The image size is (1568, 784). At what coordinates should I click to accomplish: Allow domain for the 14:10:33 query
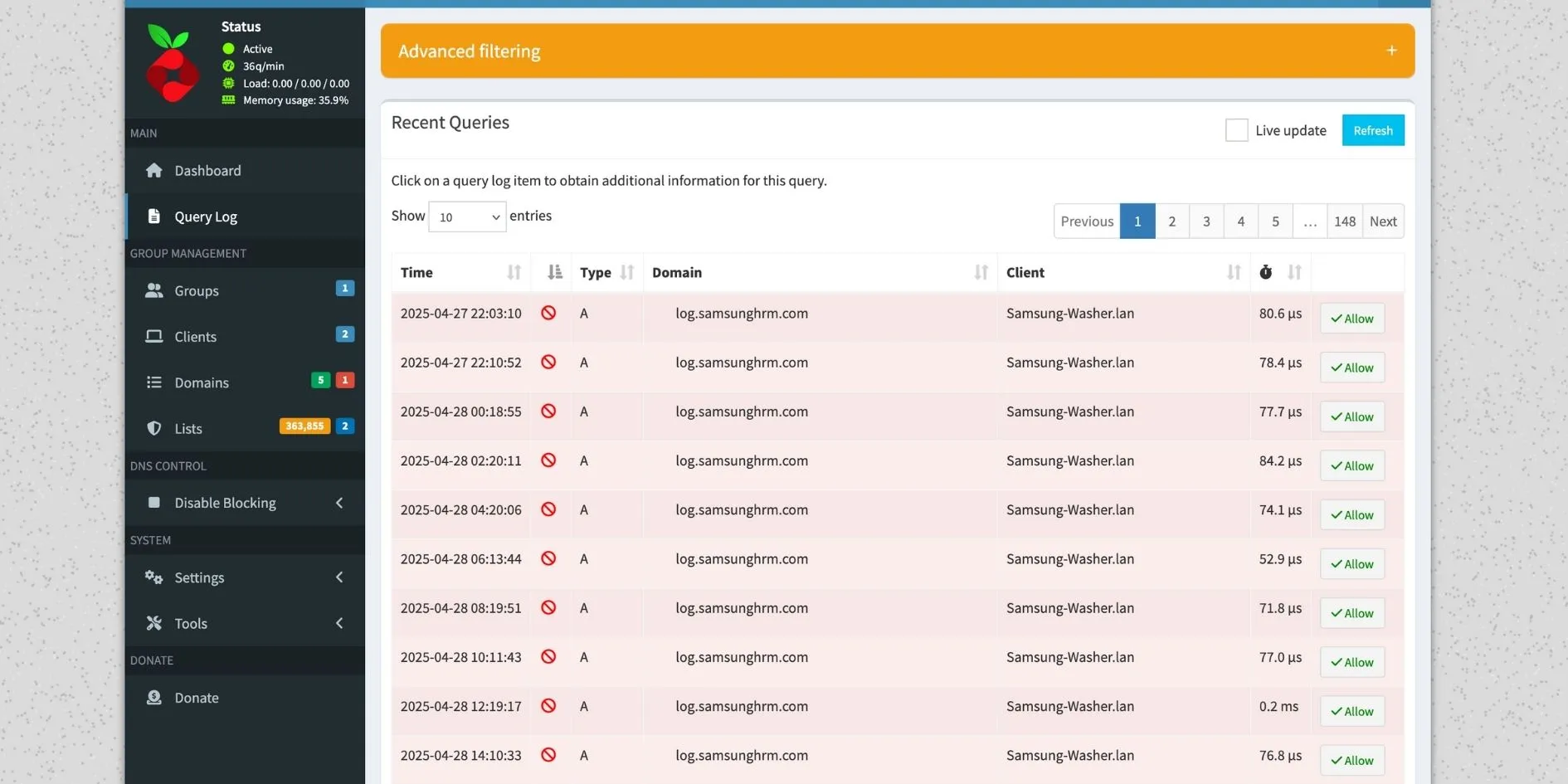[x=1352, y=760]
